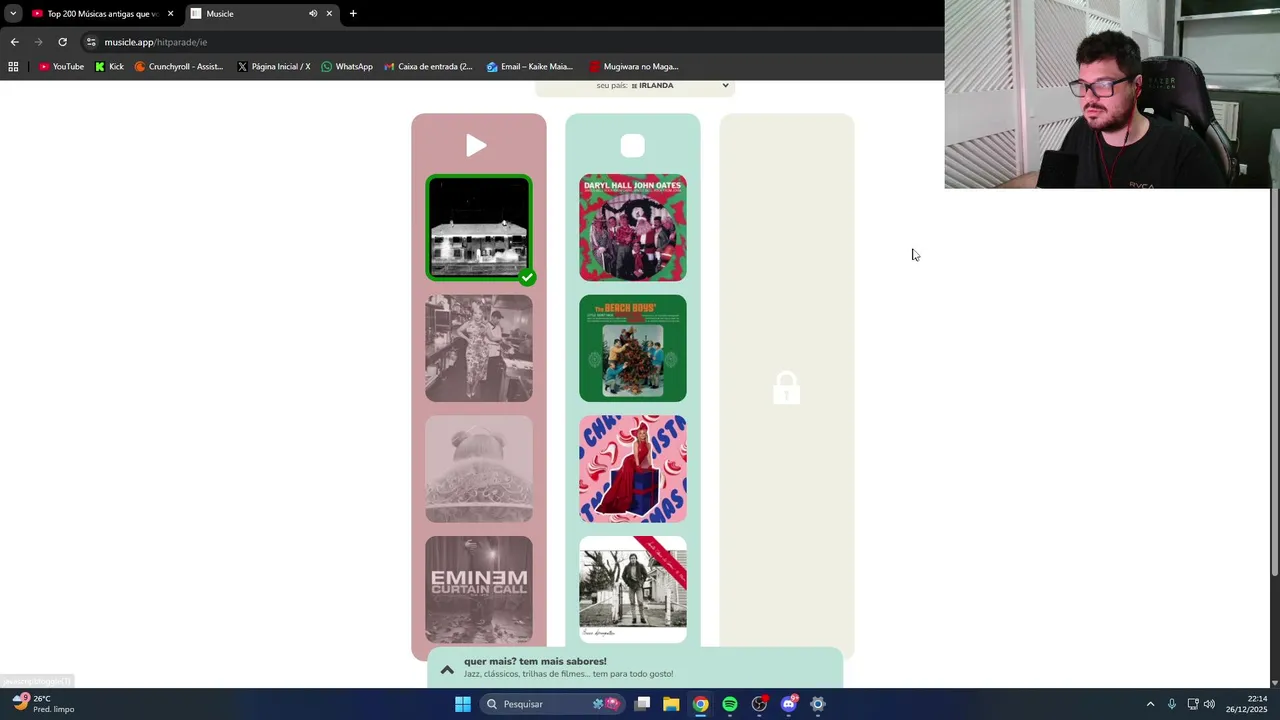The height and width of the screenshot is (720, 1280).
Task: Open the volume control in system tray
Action: pos(1209,704)
